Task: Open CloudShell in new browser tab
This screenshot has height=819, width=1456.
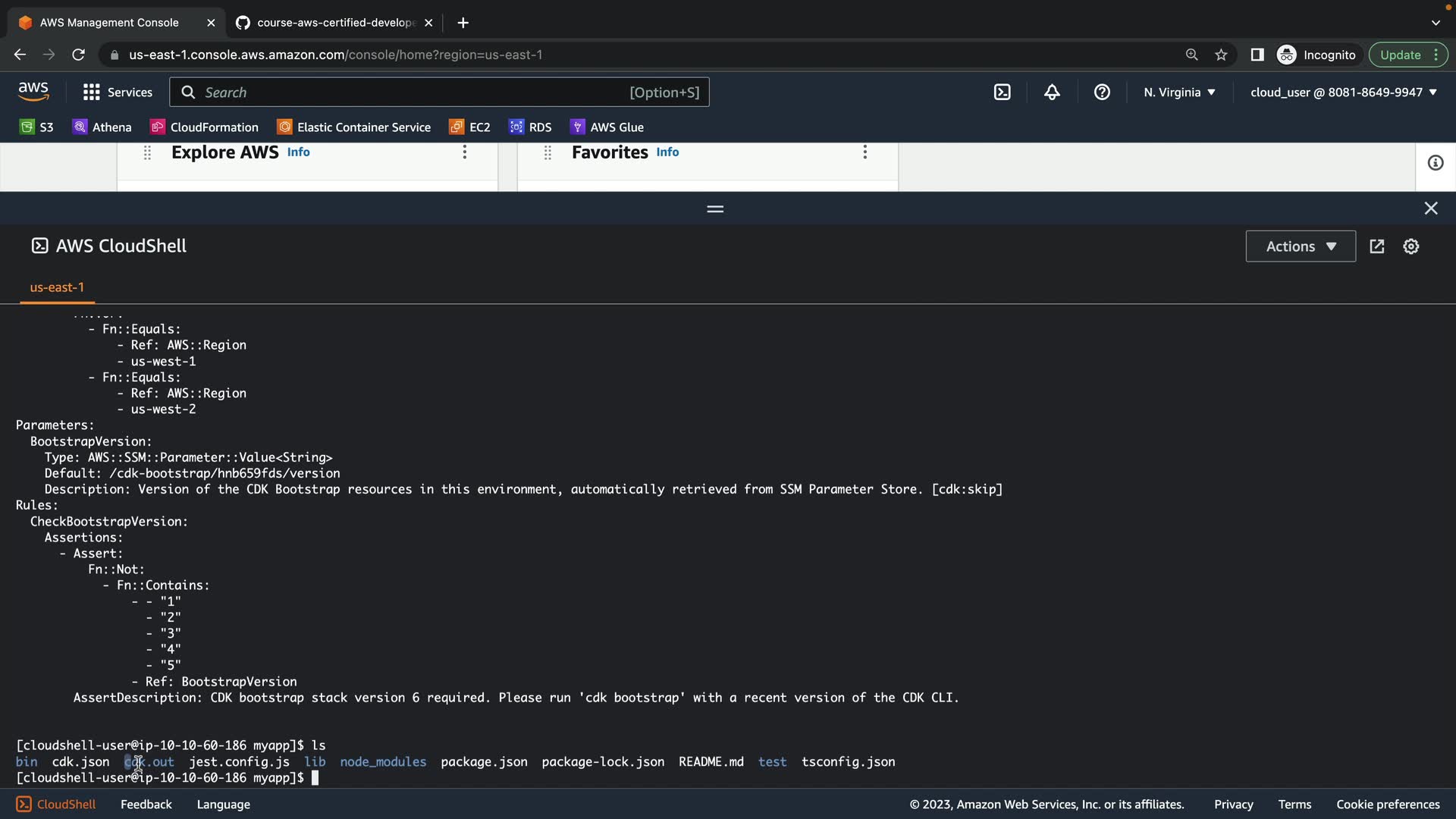Action: (1377, 246)
